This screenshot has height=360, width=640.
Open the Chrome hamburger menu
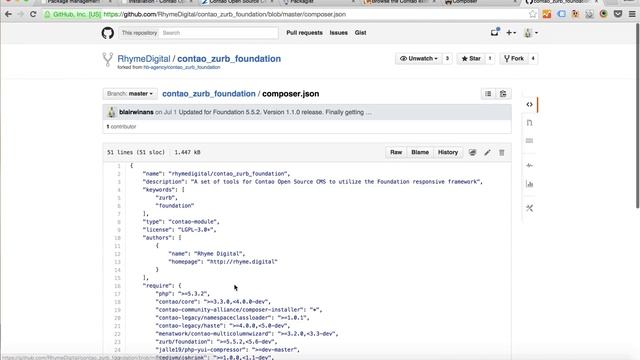coord(632,14)
